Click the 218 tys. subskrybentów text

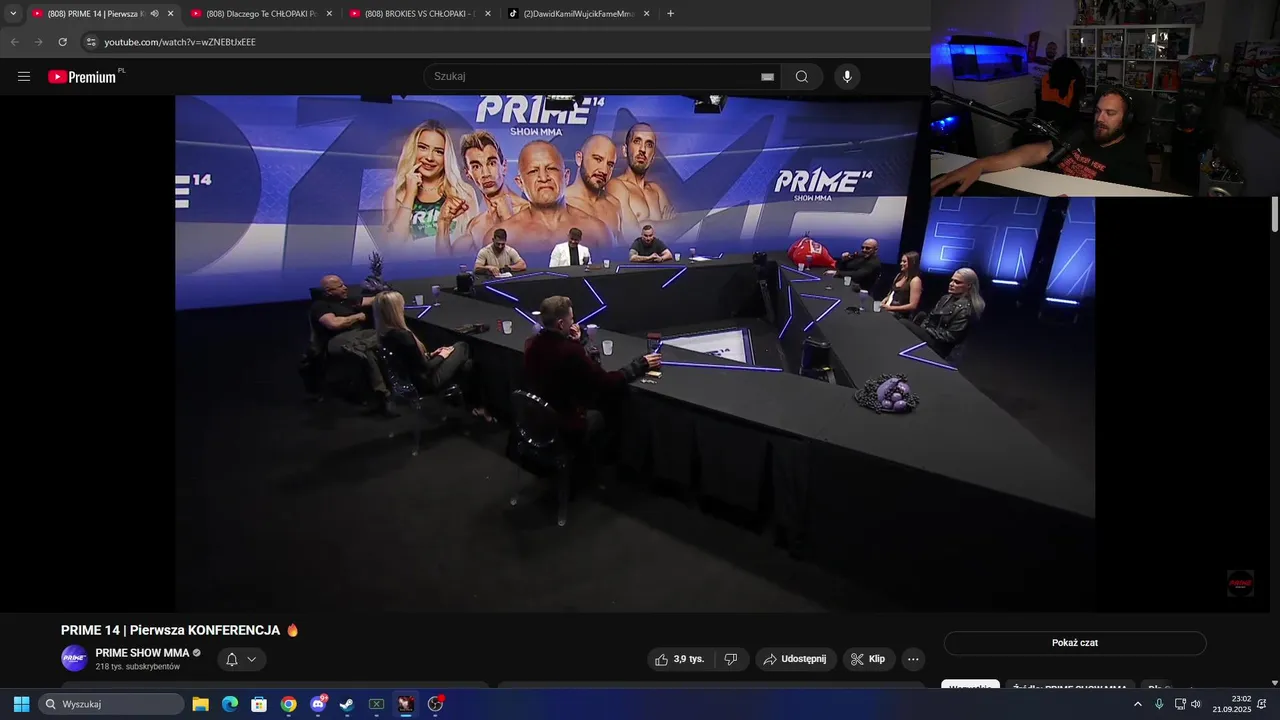pyautogui.click(x=138, y=666)
